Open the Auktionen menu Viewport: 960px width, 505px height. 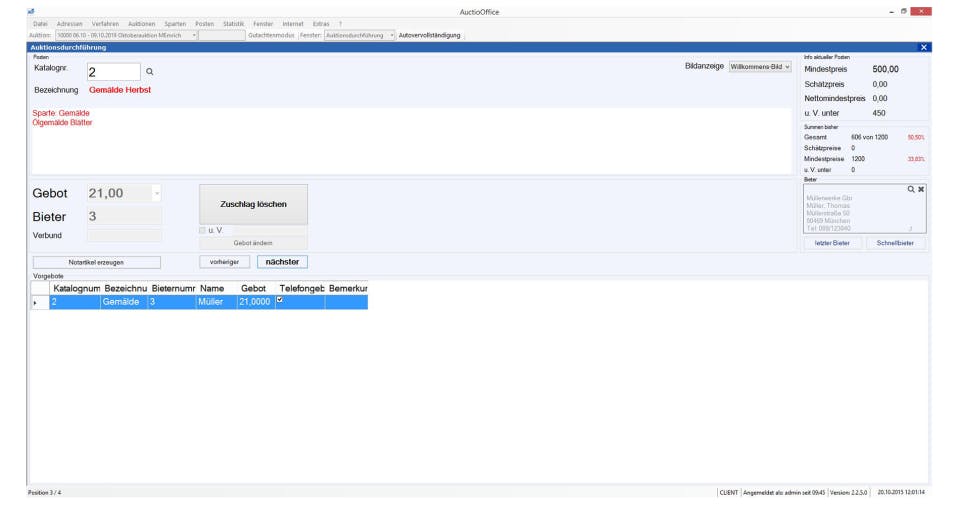click(141, 24)
